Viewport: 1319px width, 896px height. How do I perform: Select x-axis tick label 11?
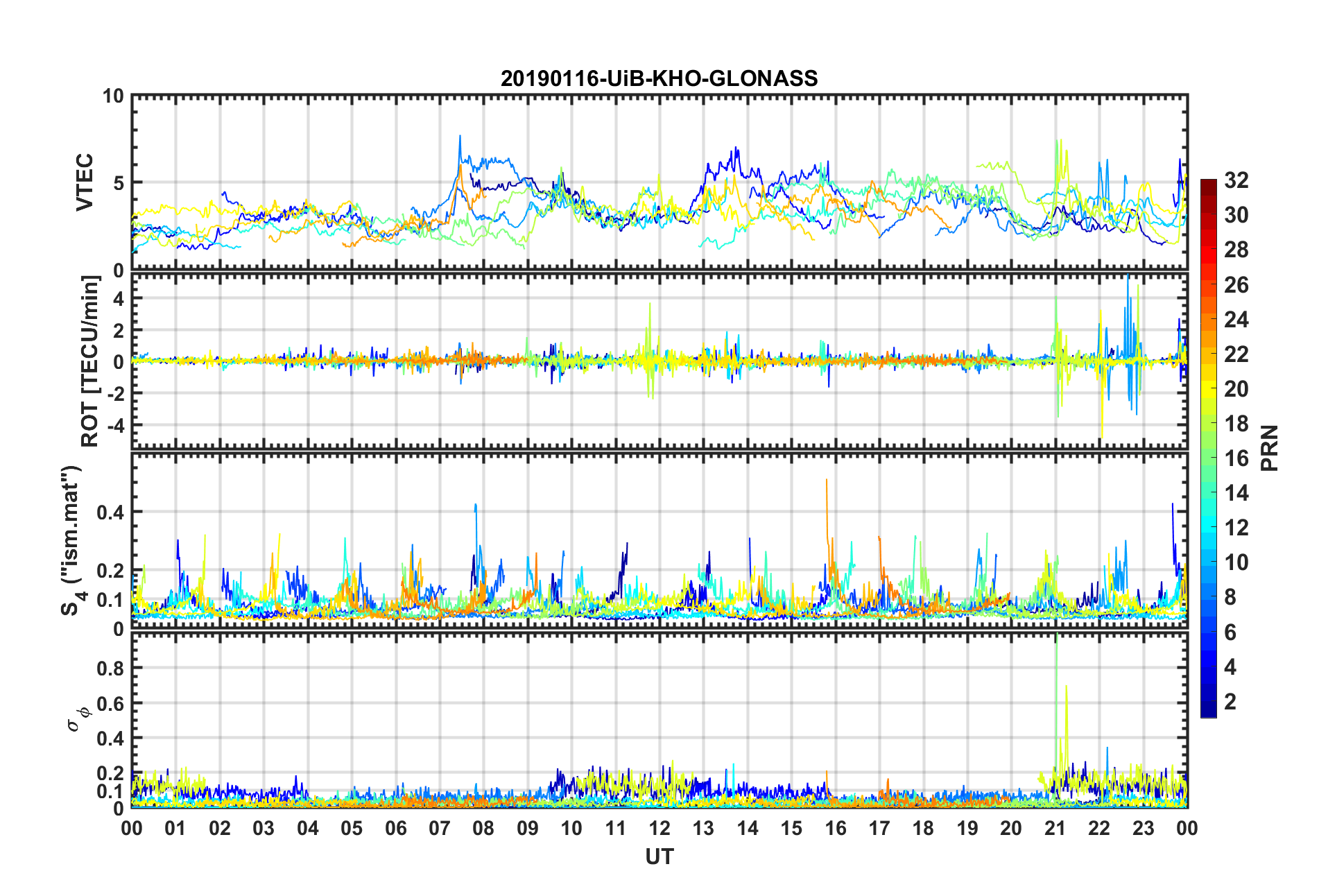click(x=616, y=828)
